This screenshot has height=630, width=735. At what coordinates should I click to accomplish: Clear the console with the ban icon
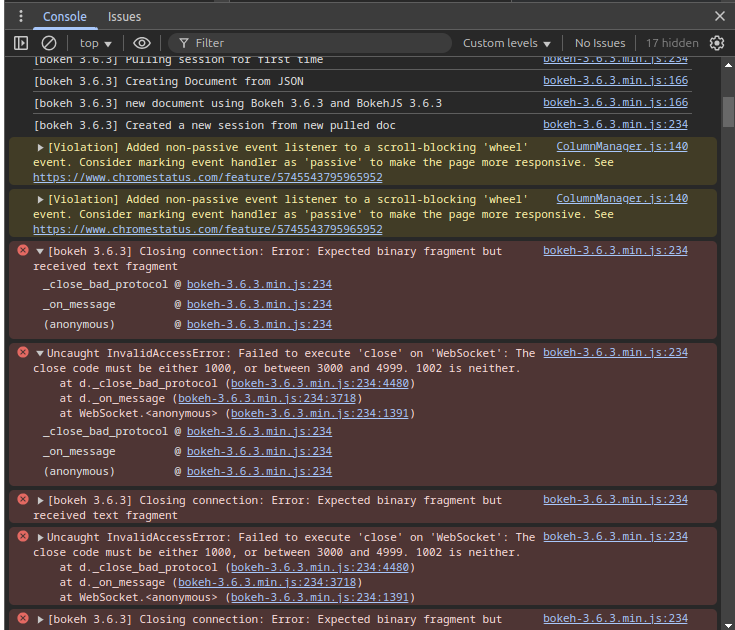[49, 43]
